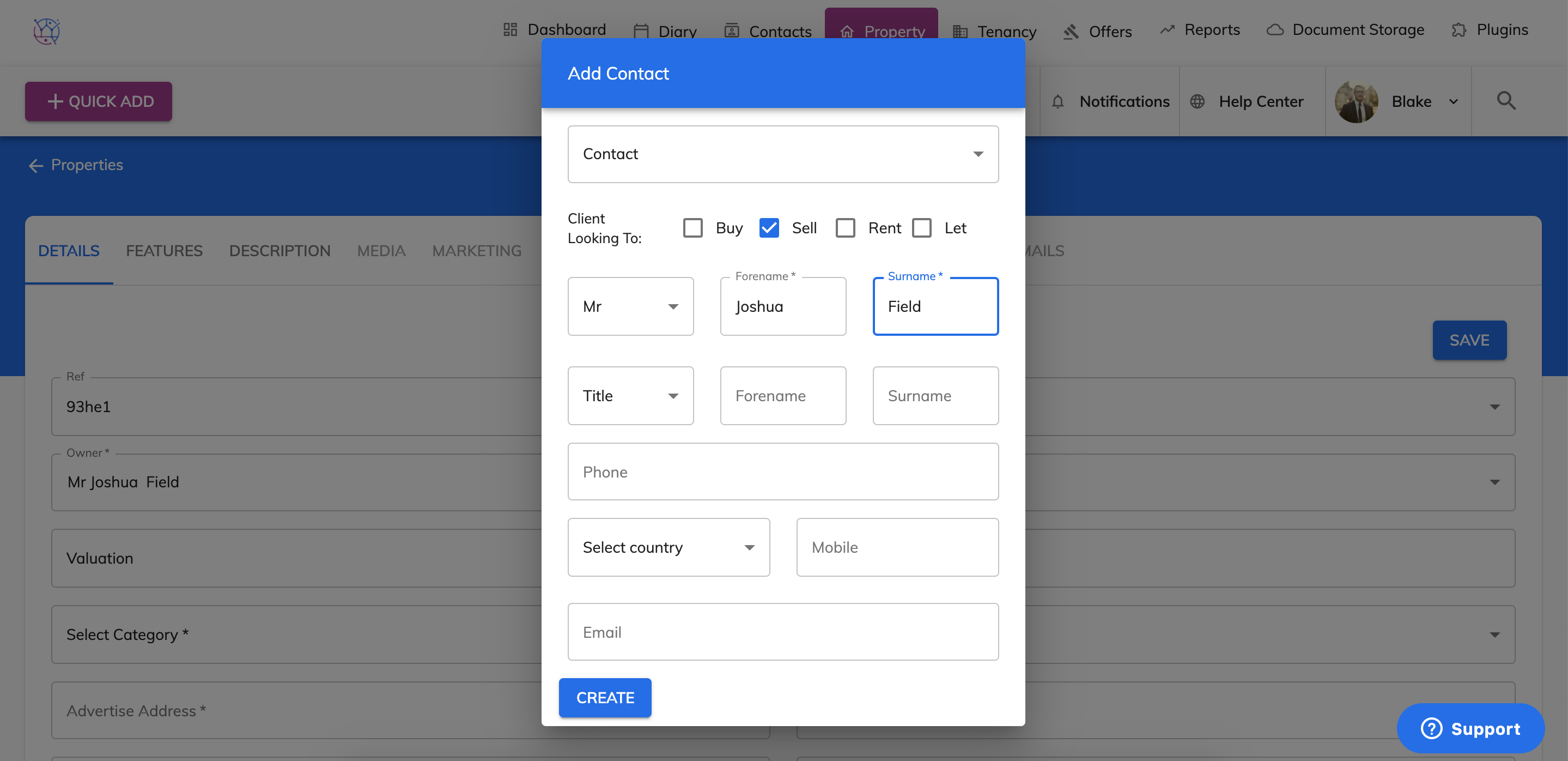Open the Contact type dropdown

783,154
